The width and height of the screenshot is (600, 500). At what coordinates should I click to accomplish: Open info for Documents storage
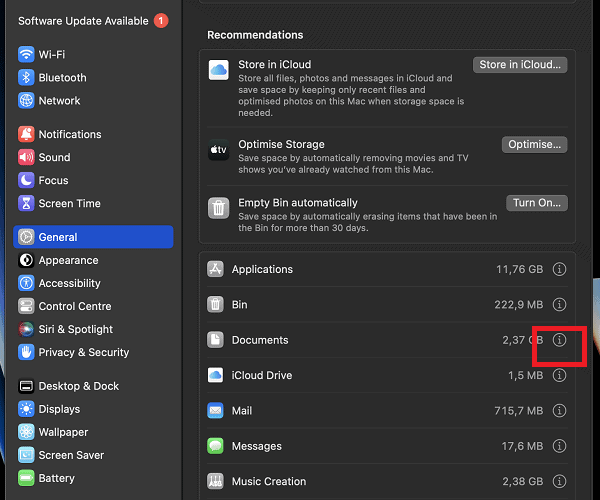pos(559,340)
